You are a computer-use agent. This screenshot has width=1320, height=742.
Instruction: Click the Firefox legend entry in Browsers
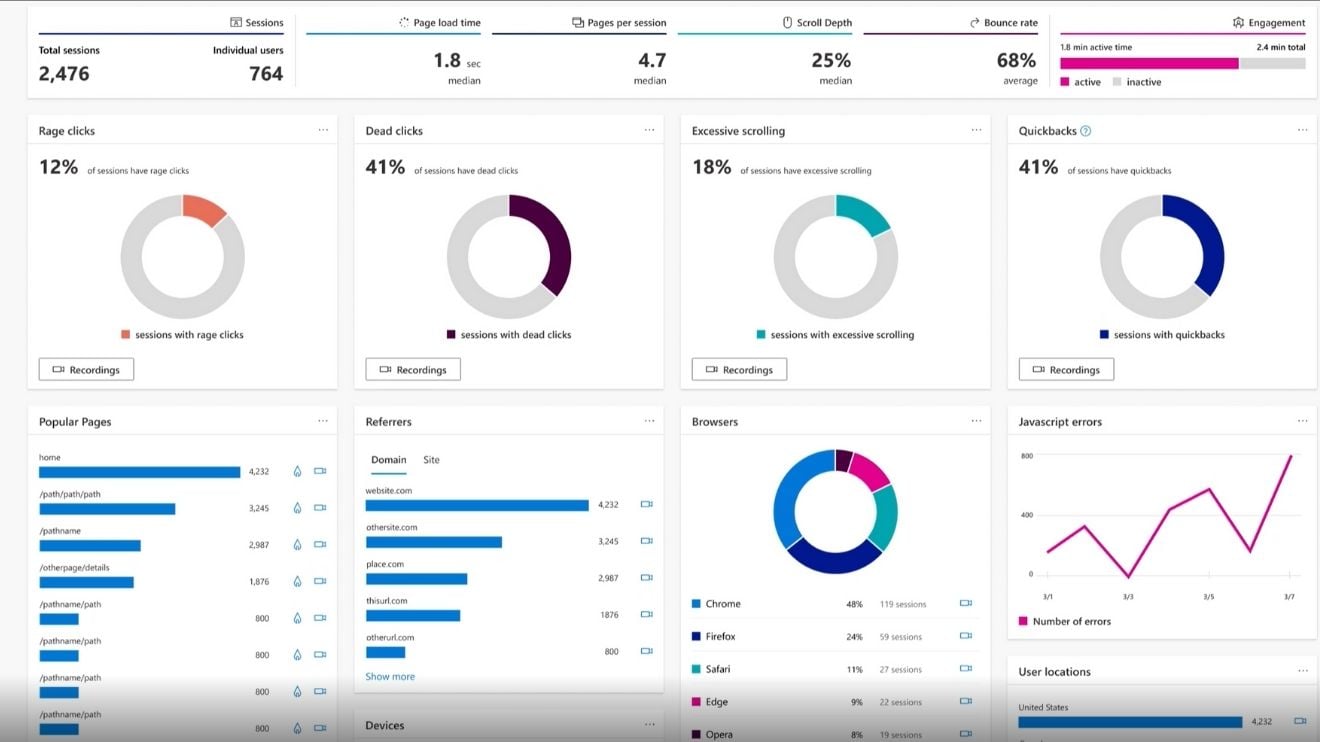714,636
